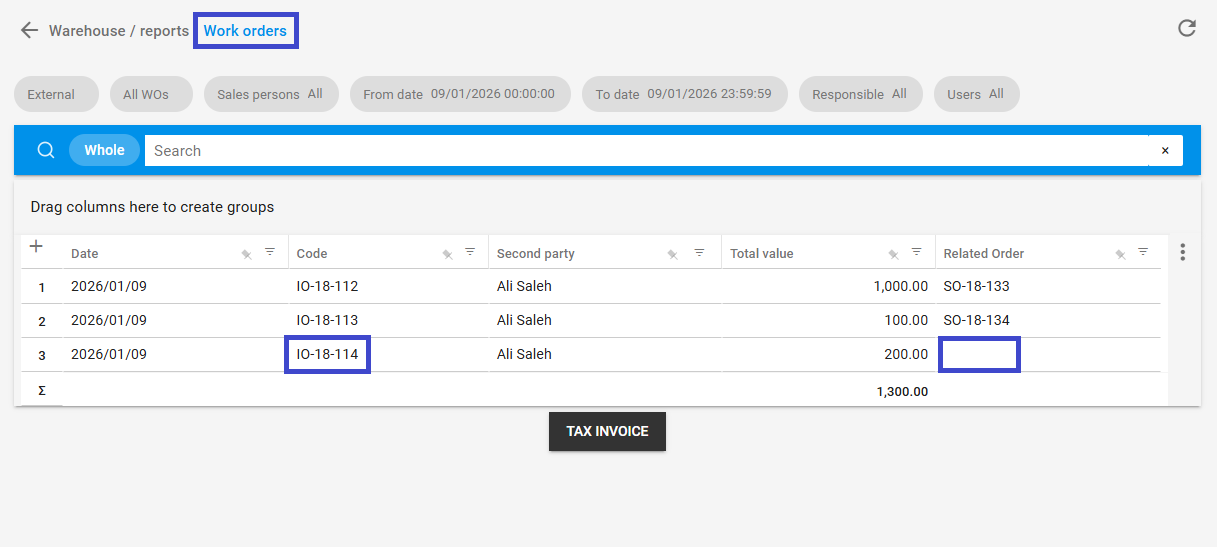Open the Second party column filter icon
Screen dimensions: 1217x547
click(x=699, y=253)
